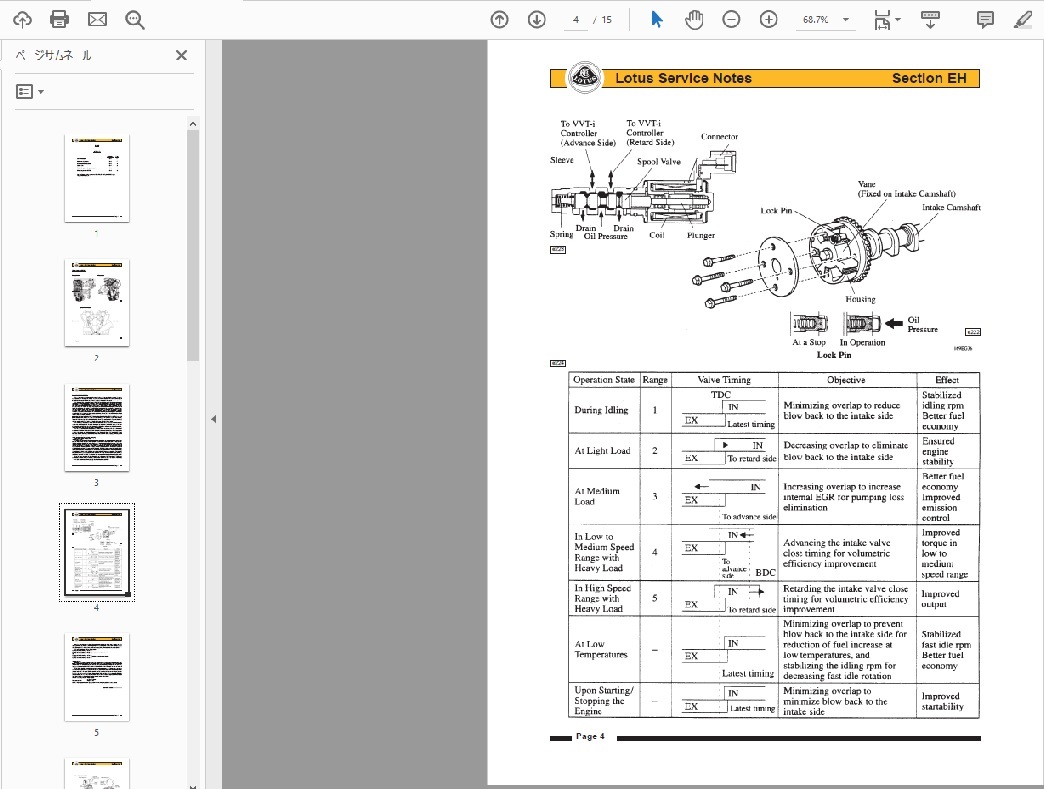The image size is (1044, 789).
Task: Go to next page arrow button
Action: [537, 20]
